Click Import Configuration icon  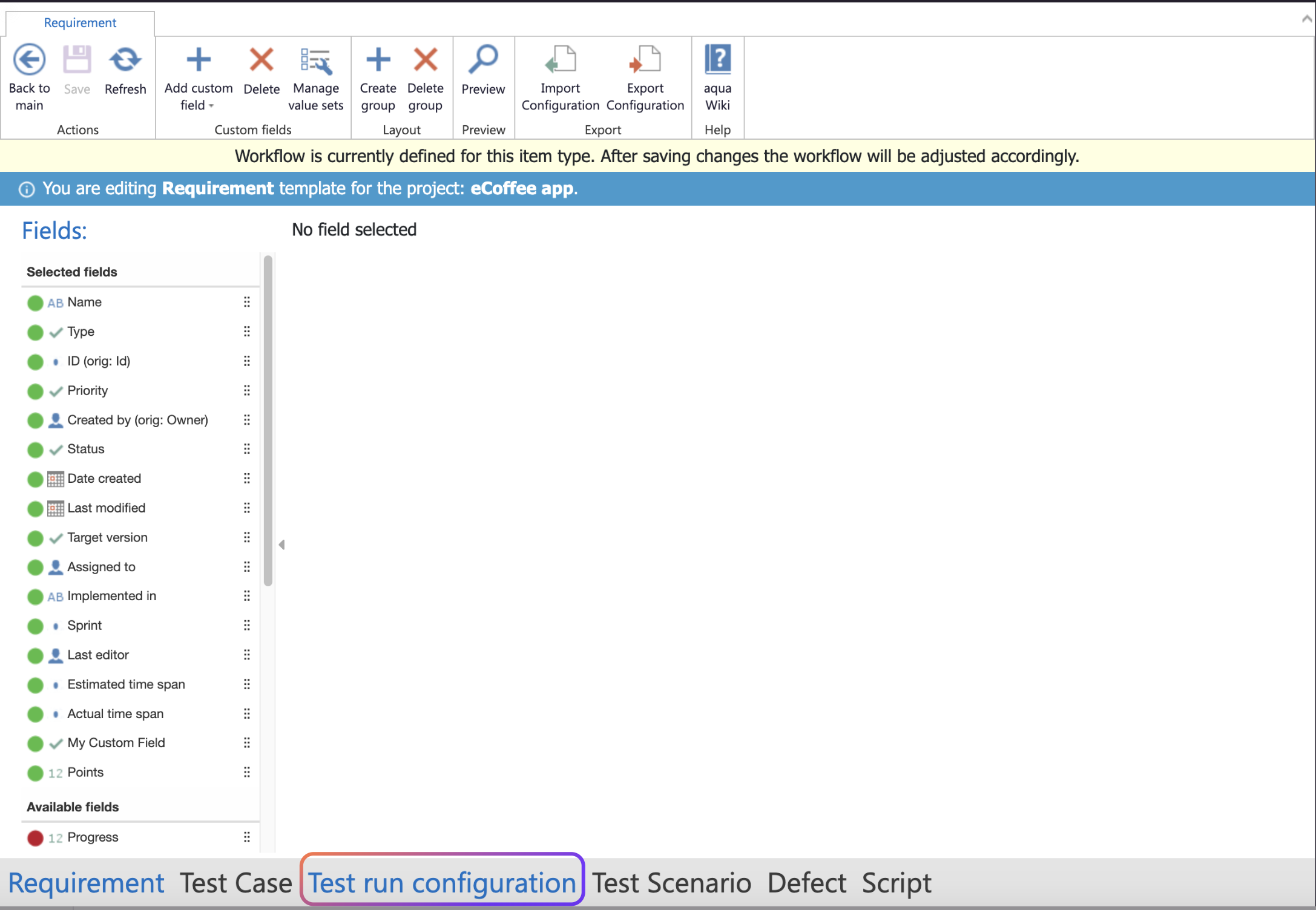[560, 60]
